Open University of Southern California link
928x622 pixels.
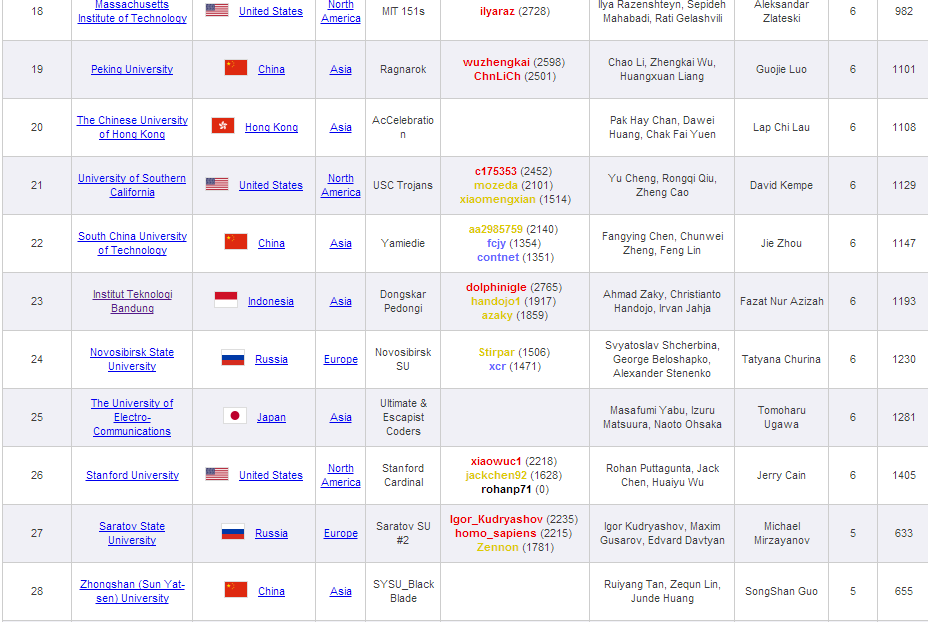[x=132, y=185]
